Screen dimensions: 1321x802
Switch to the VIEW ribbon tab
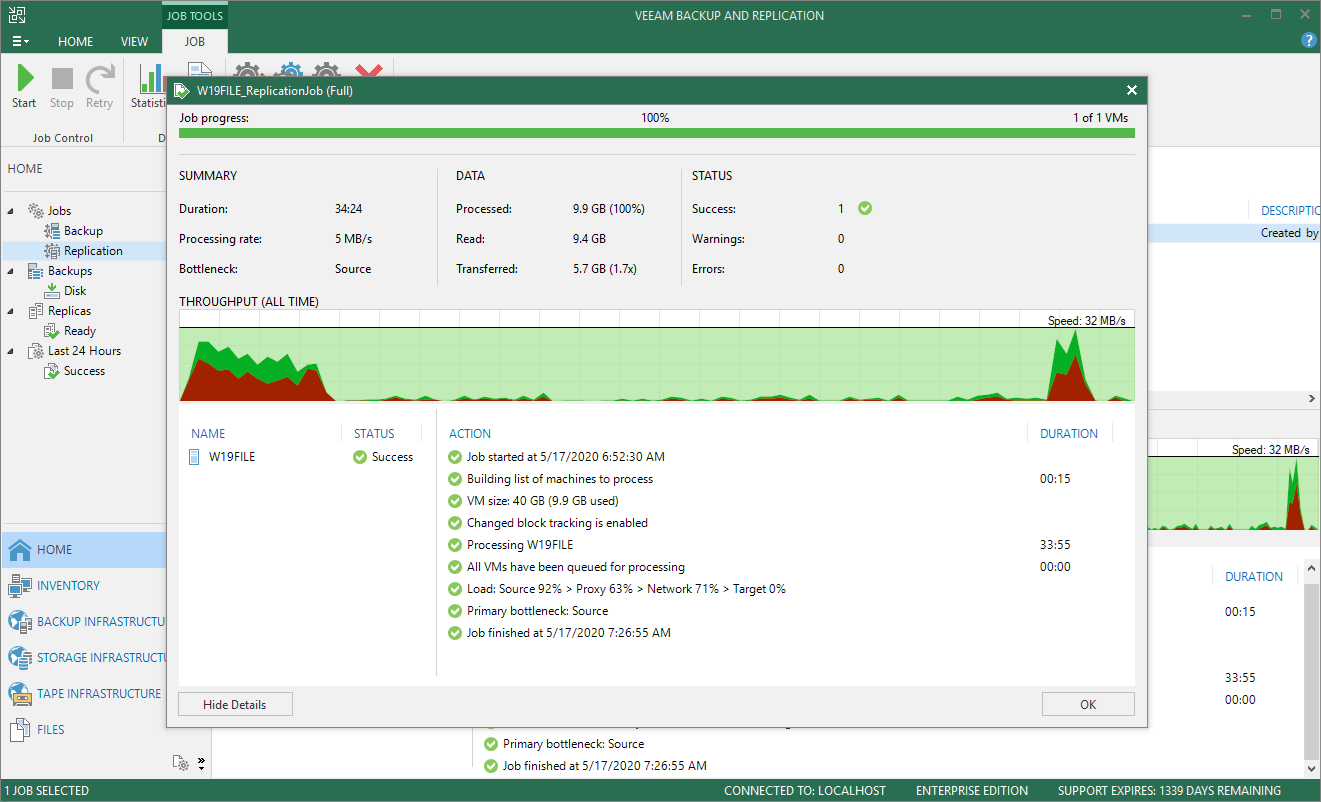(134, 42)
